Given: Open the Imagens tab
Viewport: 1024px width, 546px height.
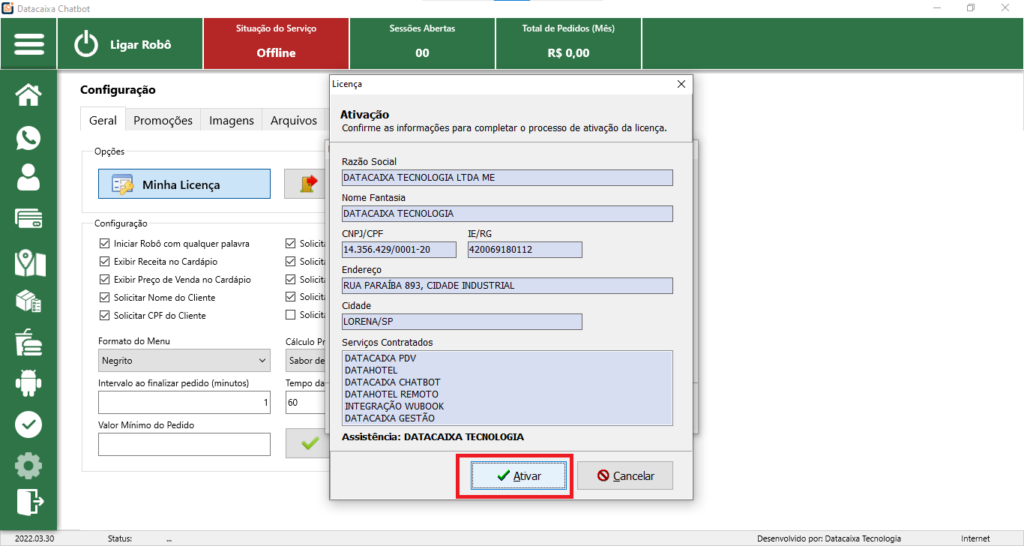Looking at the screenshot, I should point(231,120).
